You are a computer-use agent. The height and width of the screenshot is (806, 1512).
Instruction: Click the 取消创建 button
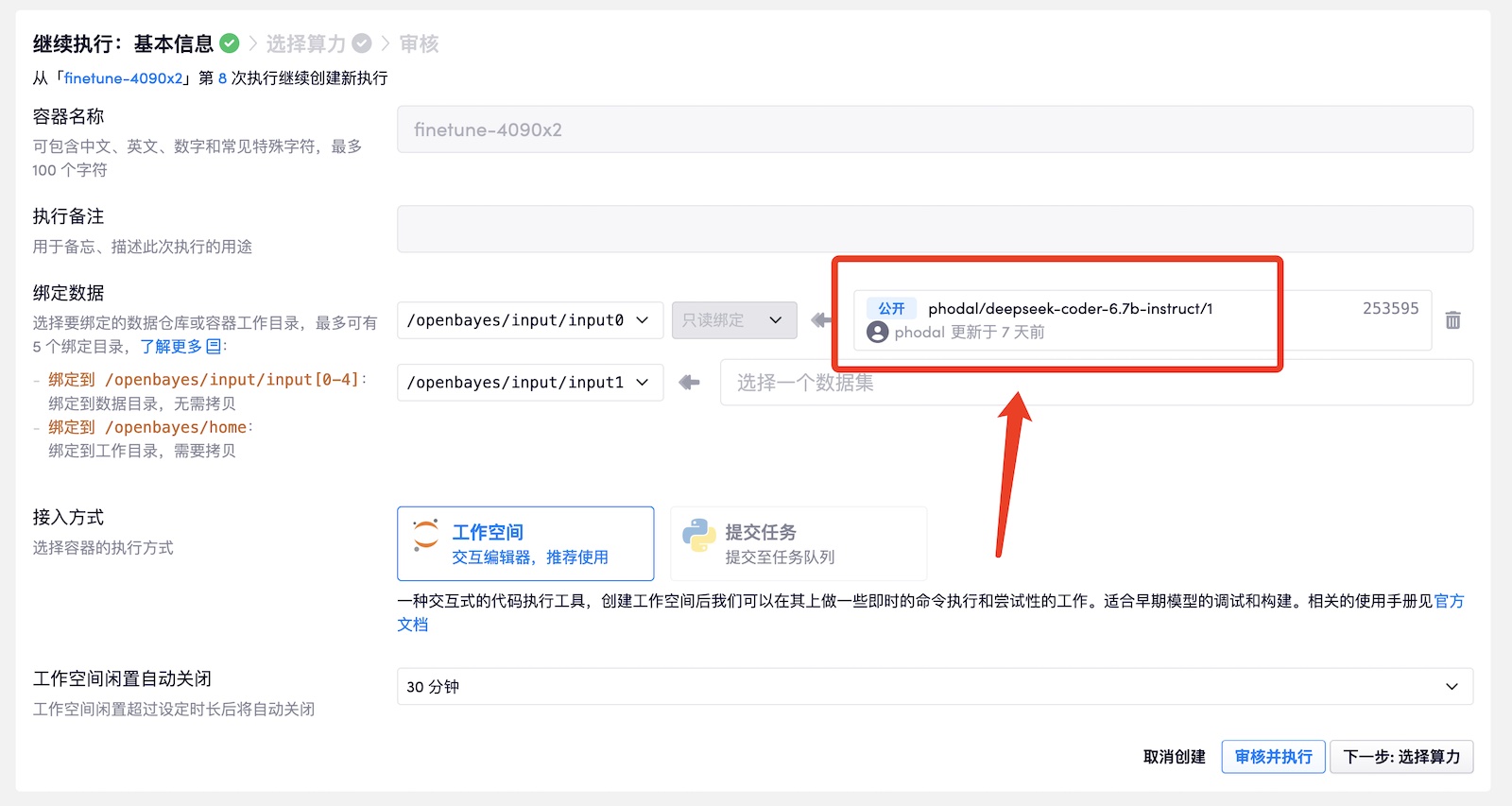1175,757
